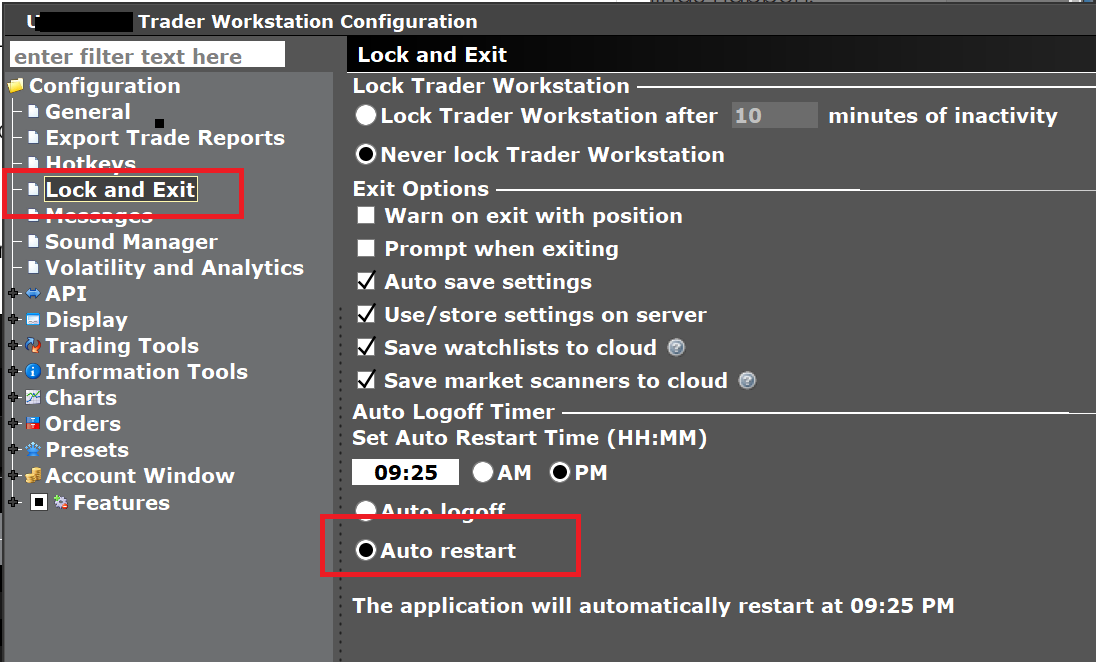The width and height of the screenshot is (1096, 662).
Task: Expand the Trading Tools tree node
Action: tap(13, 345)
